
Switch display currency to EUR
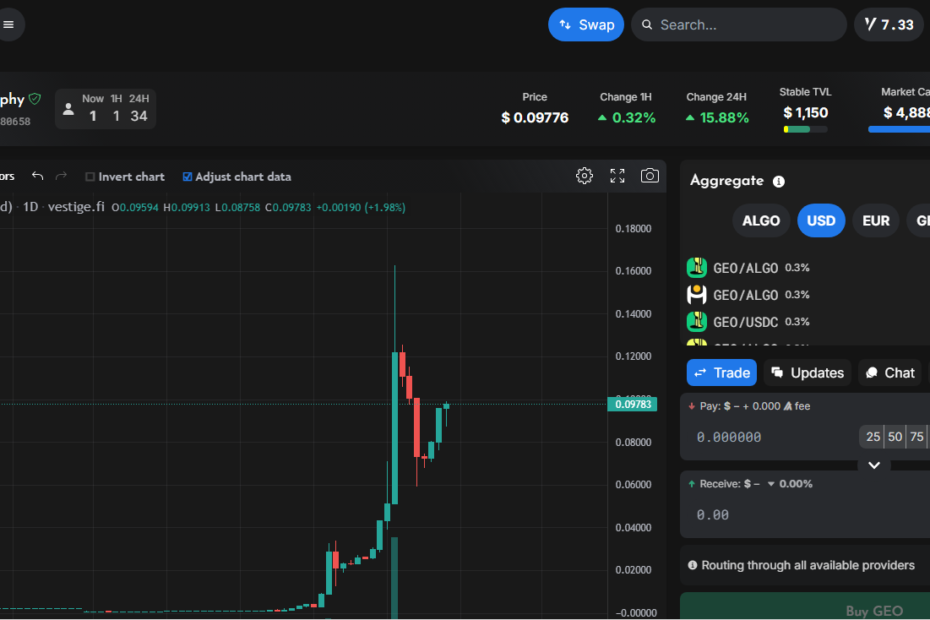point(875,221)
